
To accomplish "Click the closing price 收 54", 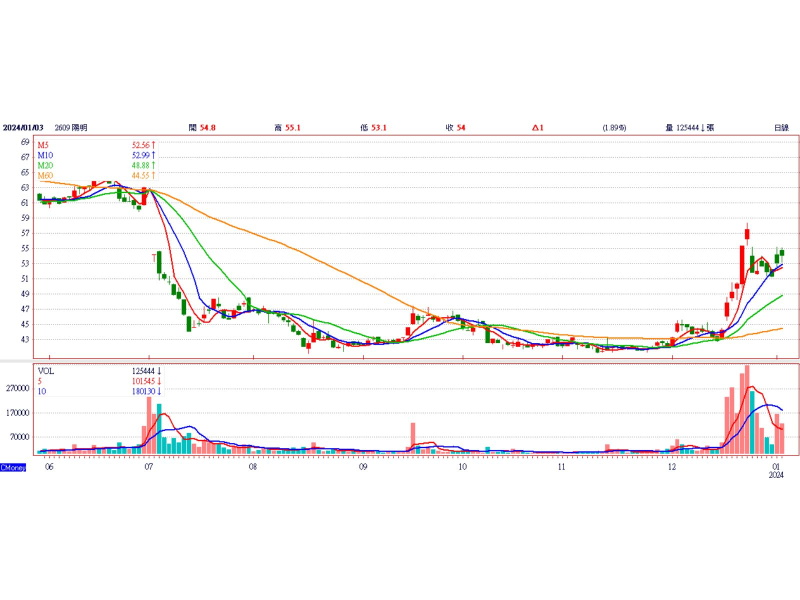I will pyautogui.click(x=456, y=128).
